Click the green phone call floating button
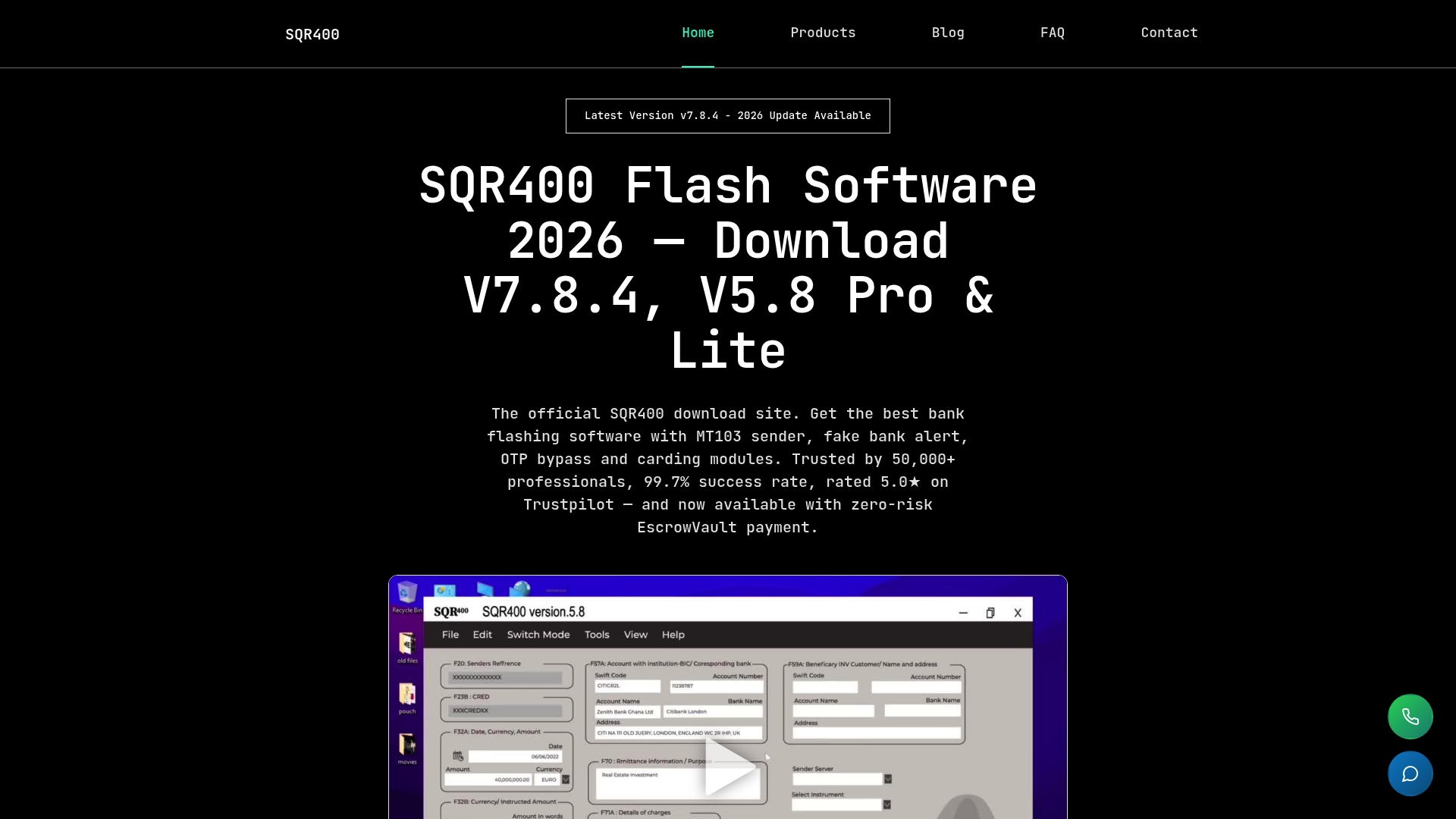 point(1410,717)
